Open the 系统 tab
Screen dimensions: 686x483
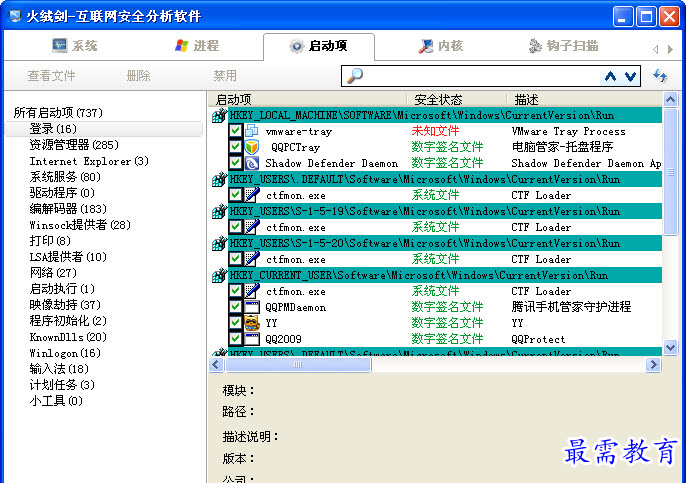(x=75, y=46)
